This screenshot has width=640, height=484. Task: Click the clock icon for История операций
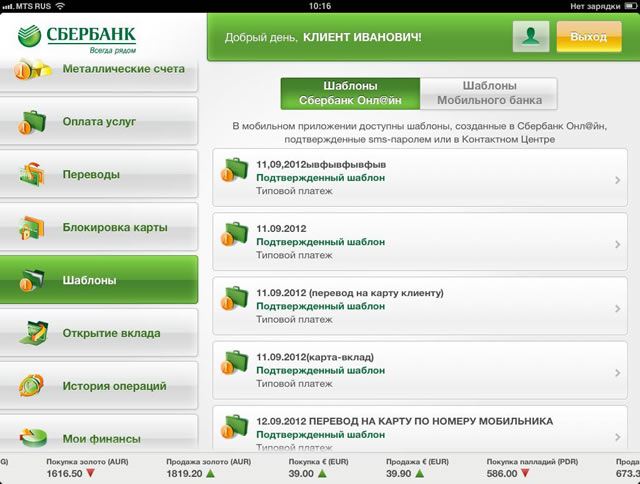click(31, 386)
